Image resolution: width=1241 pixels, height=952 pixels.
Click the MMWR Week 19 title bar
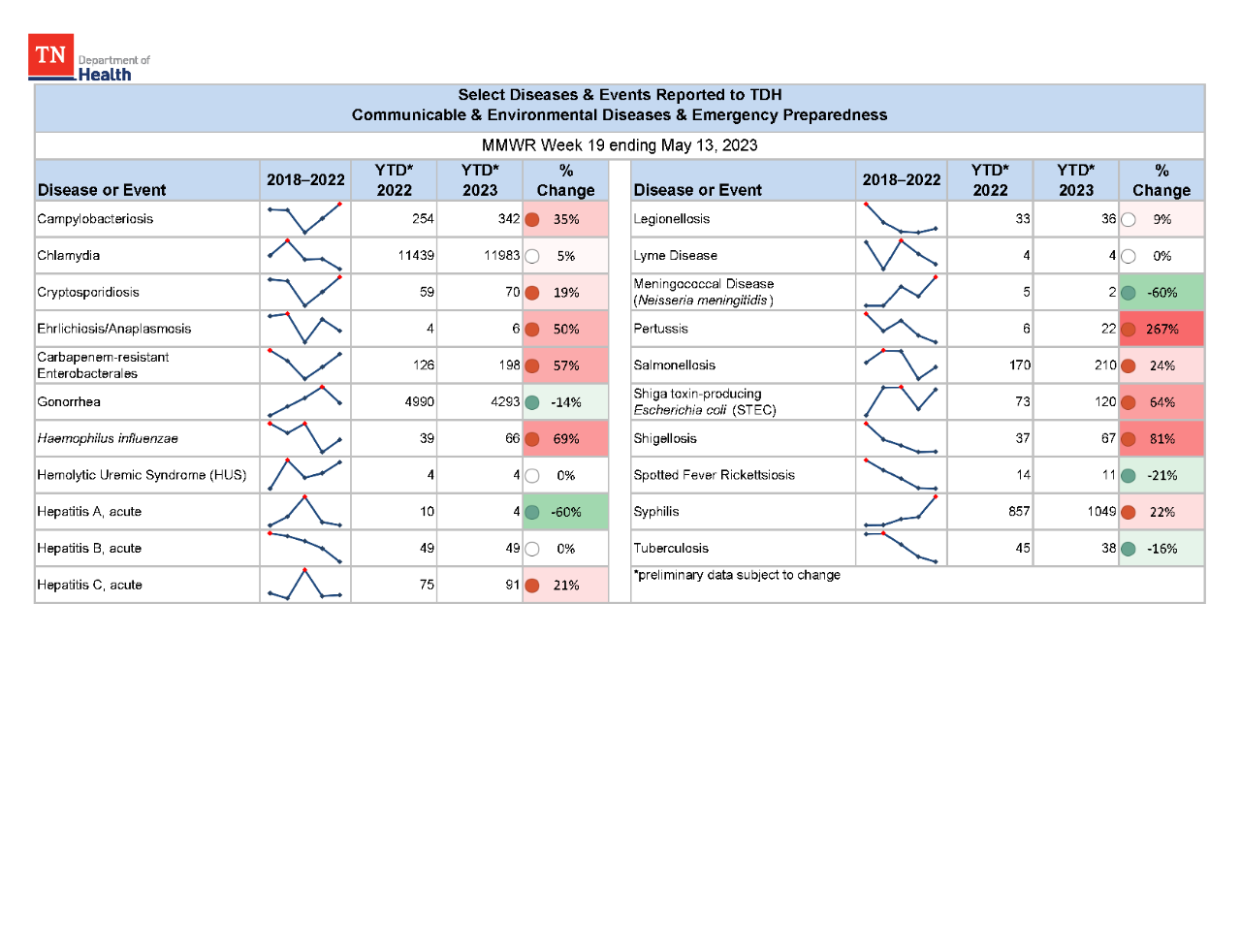click(x=620, y=145)
